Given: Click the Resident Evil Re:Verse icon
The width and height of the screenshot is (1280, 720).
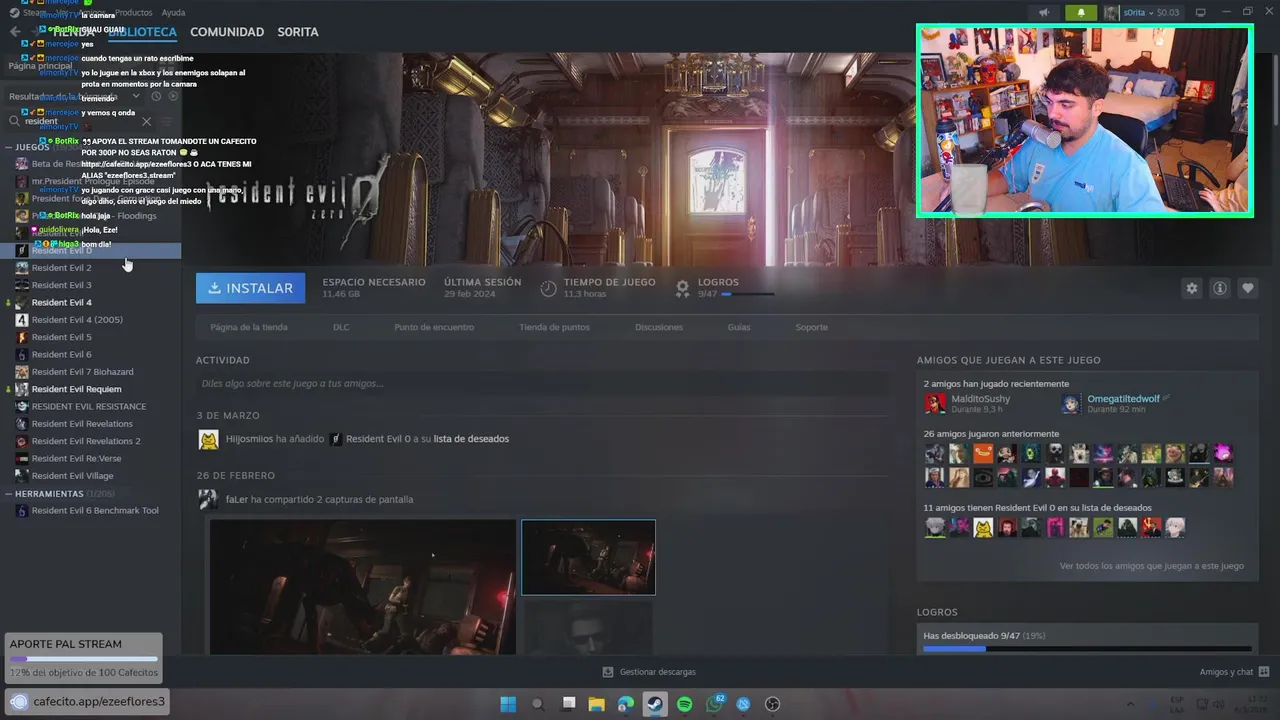Looking at the screenshot, I should pyautogui.click(x=22, y=458).
